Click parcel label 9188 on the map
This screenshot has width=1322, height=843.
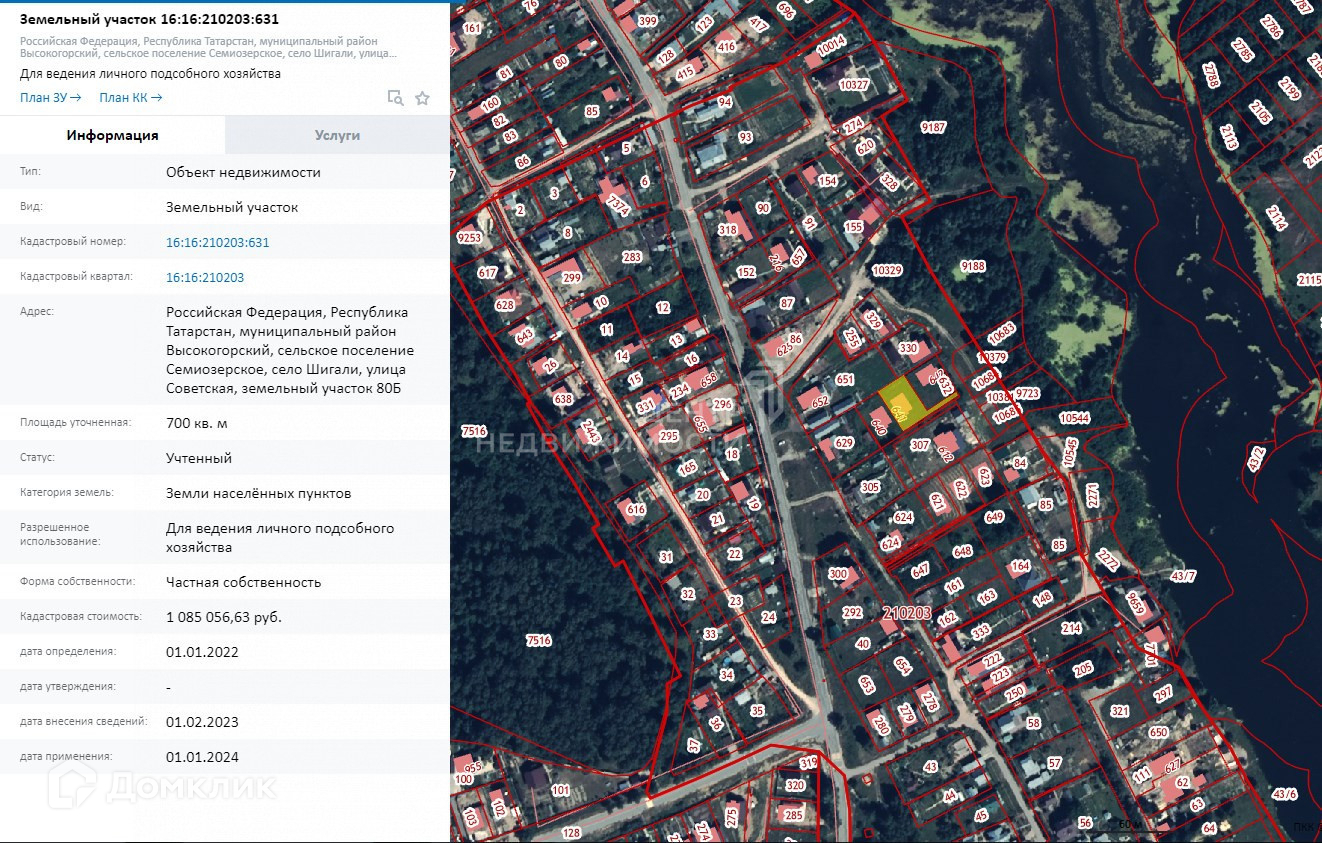point(972,266)
